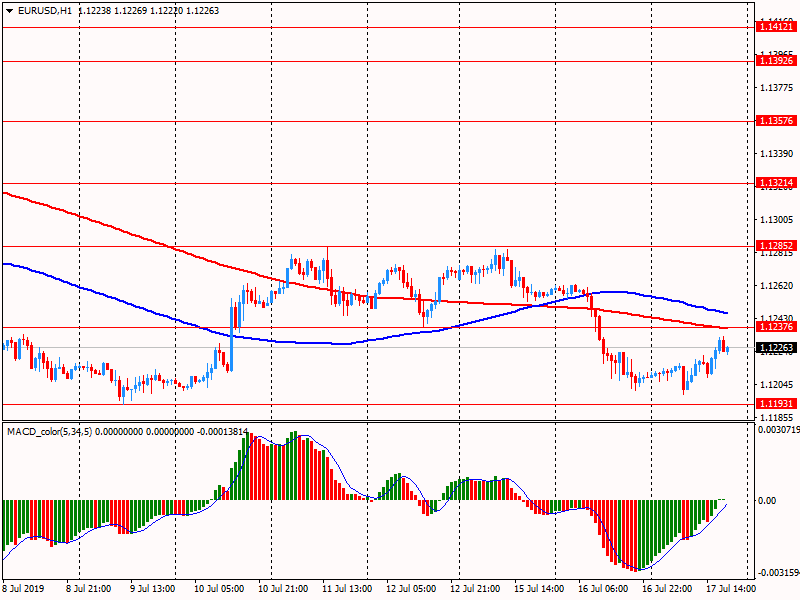Click the 9 Jul 13:00 time label
Screen dimensions: 800x600
tap(153, 588)
